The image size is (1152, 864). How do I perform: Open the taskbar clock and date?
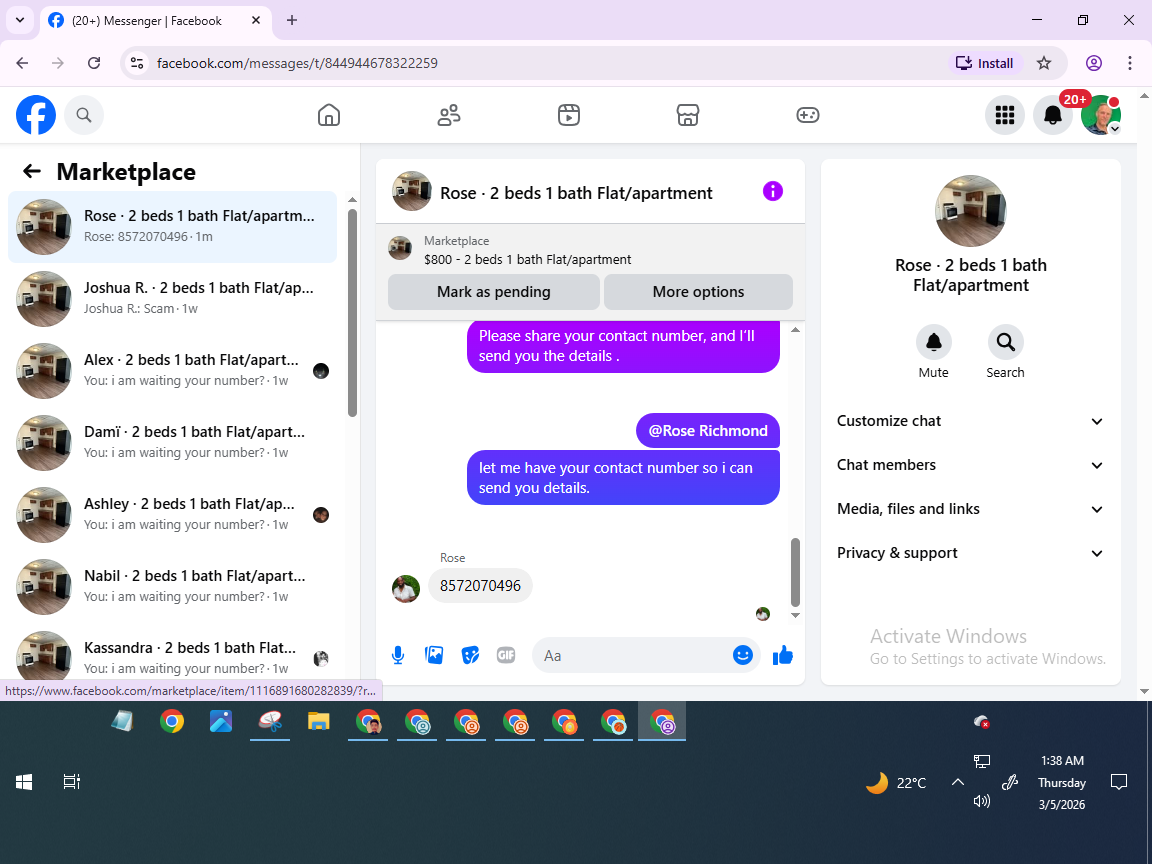tap(1062, 782)
